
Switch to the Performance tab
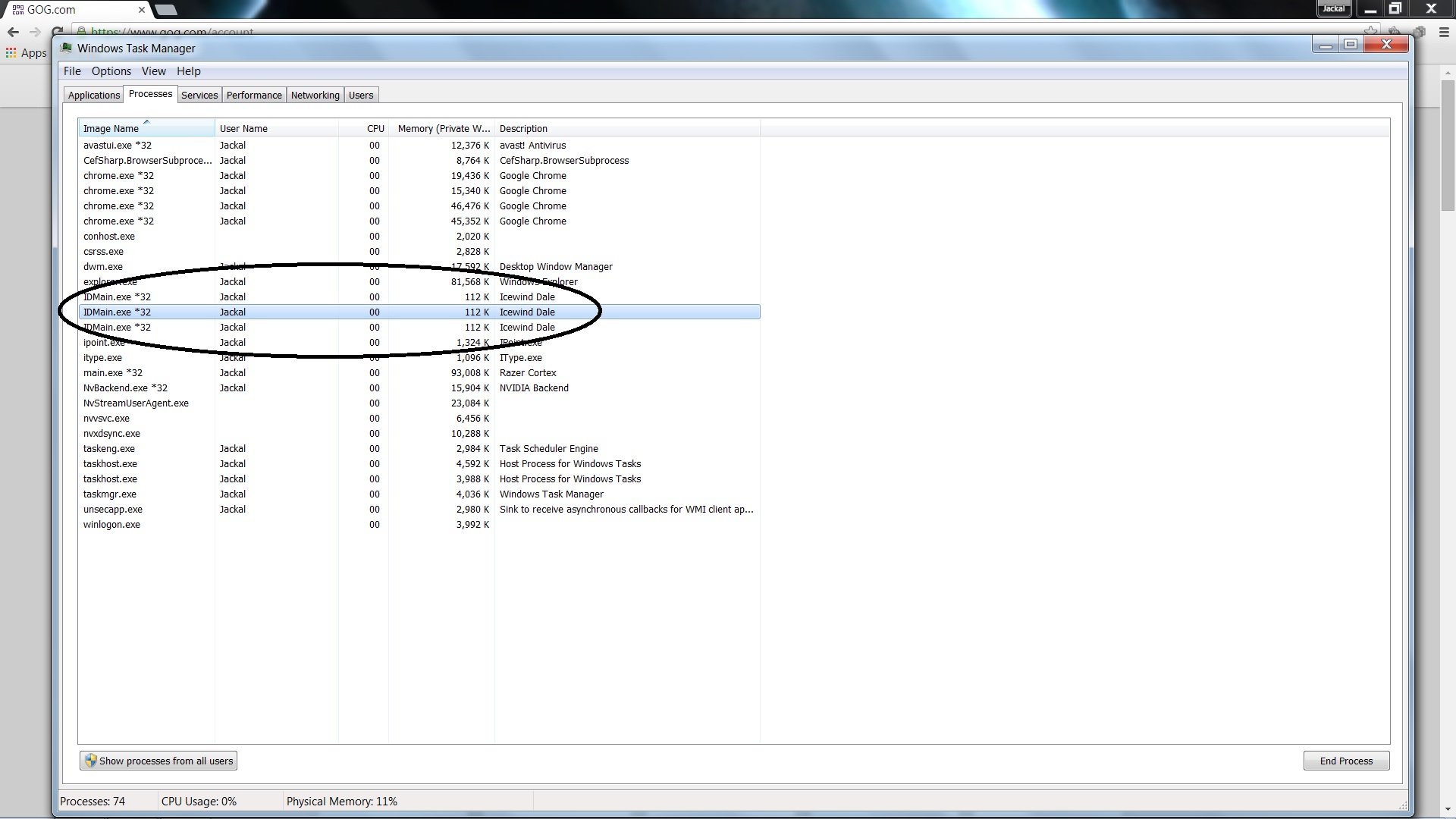coord(254,96)
